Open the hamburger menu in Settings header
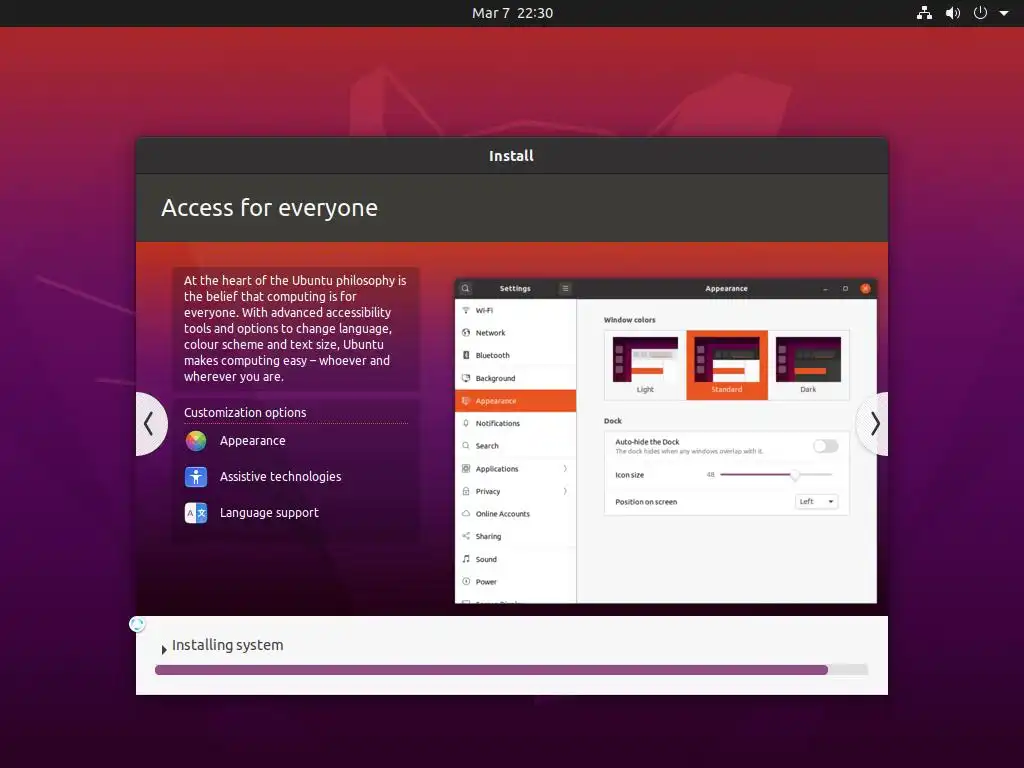 click(x=566, y=288)
